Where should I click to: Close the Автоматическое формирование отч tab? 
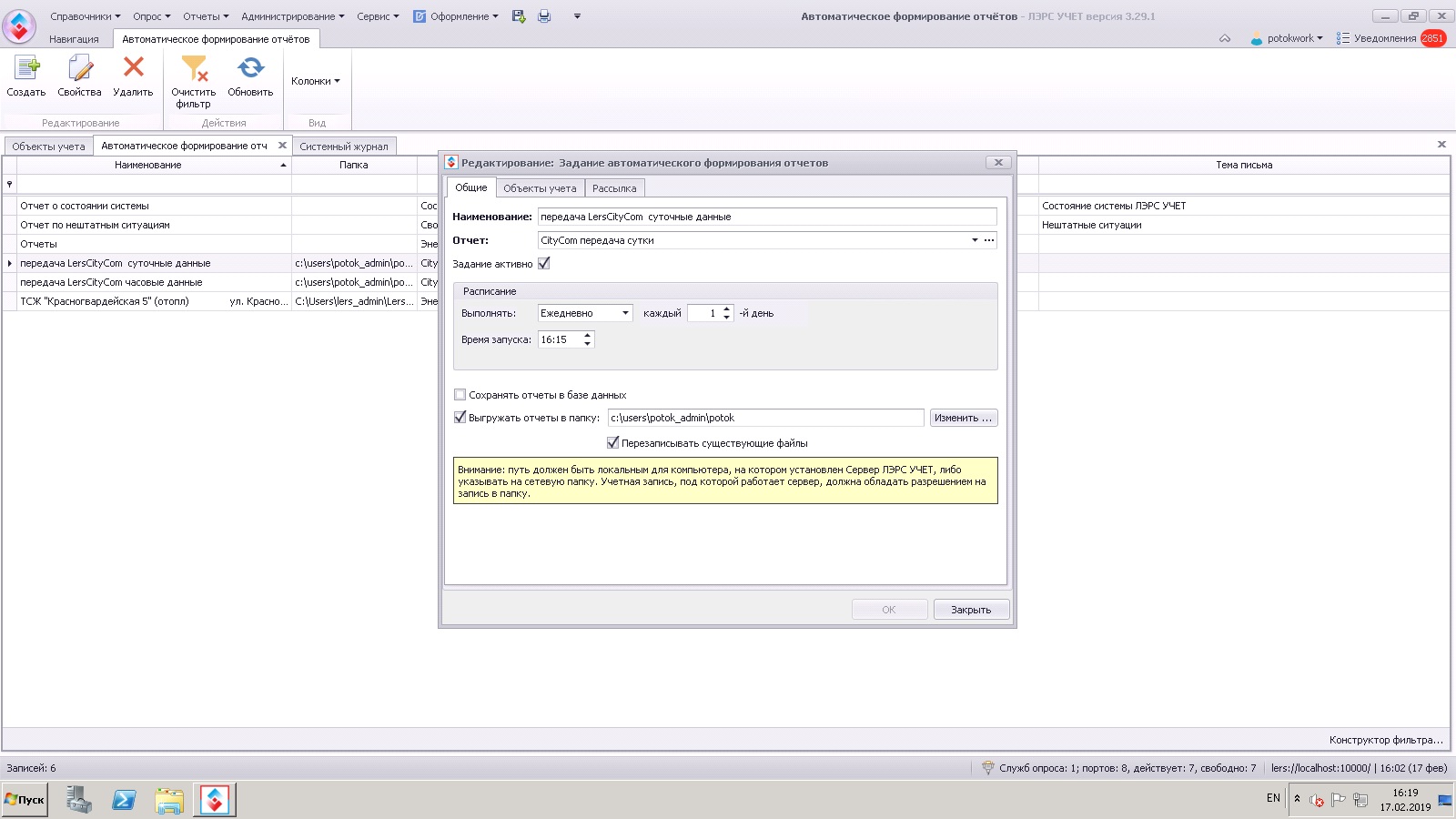282,146
